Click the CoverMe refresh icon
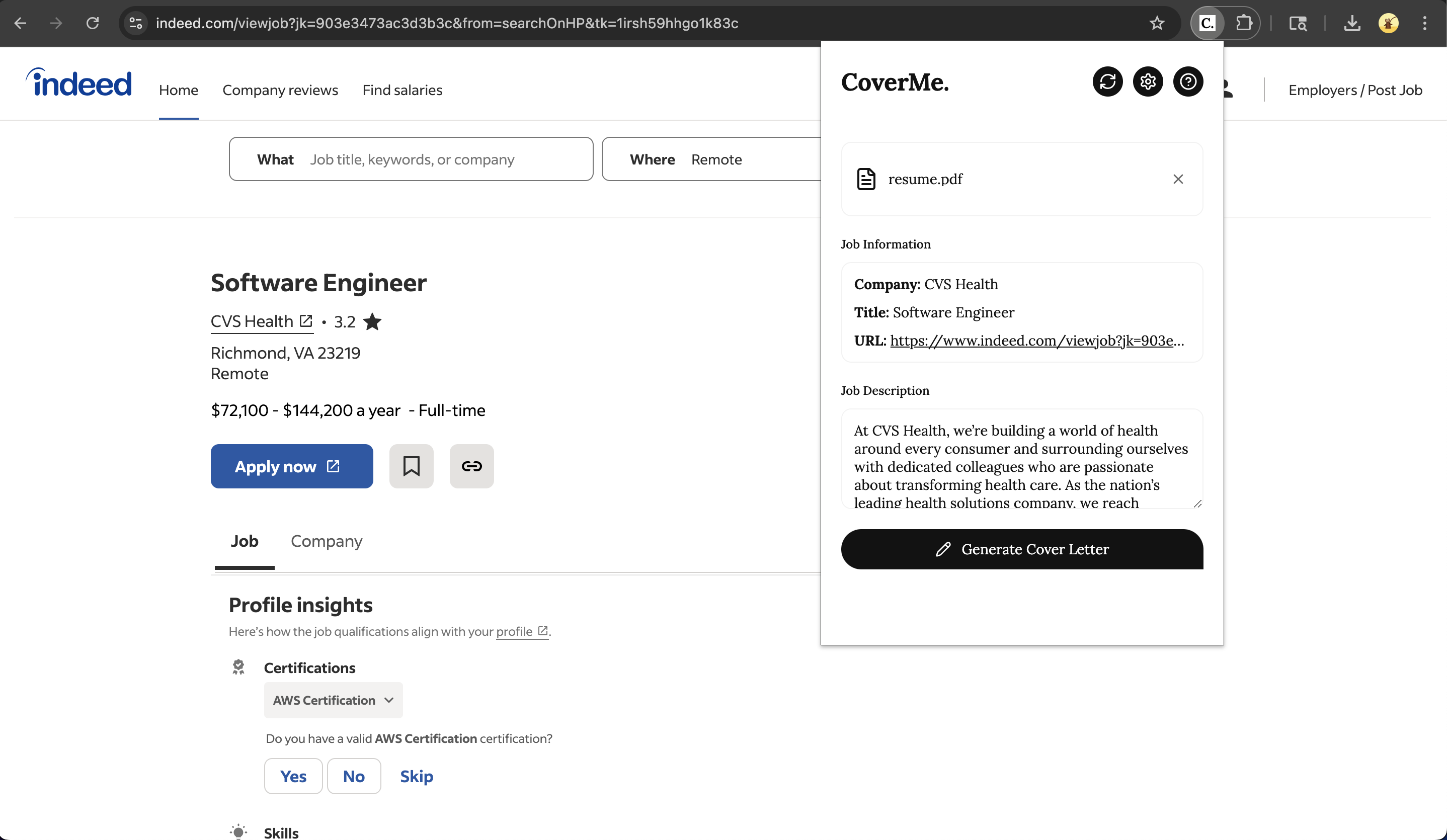This screenshot has height=840, width=1447. pos(1107,81)
